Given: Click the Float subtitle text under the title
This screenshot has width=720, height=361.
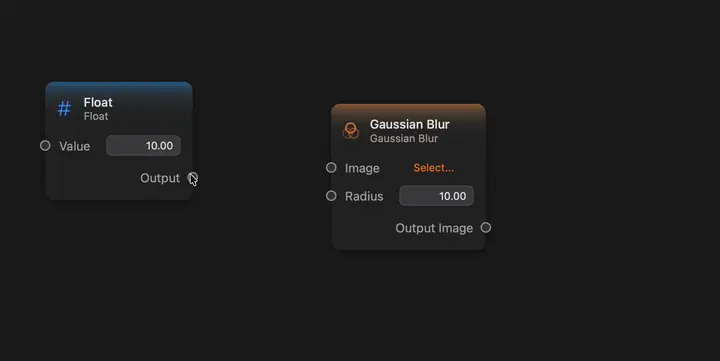Looking at the screenshot, I should 96,116.
